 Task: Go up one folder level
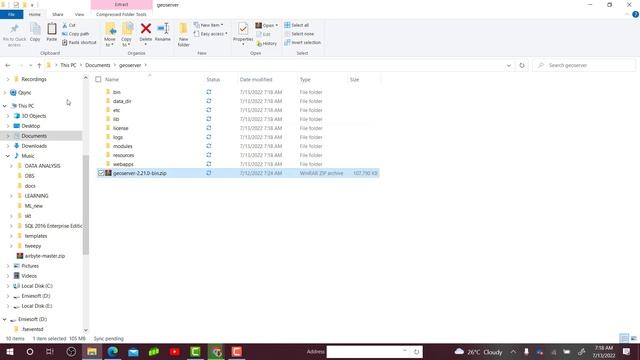point(39,65)
